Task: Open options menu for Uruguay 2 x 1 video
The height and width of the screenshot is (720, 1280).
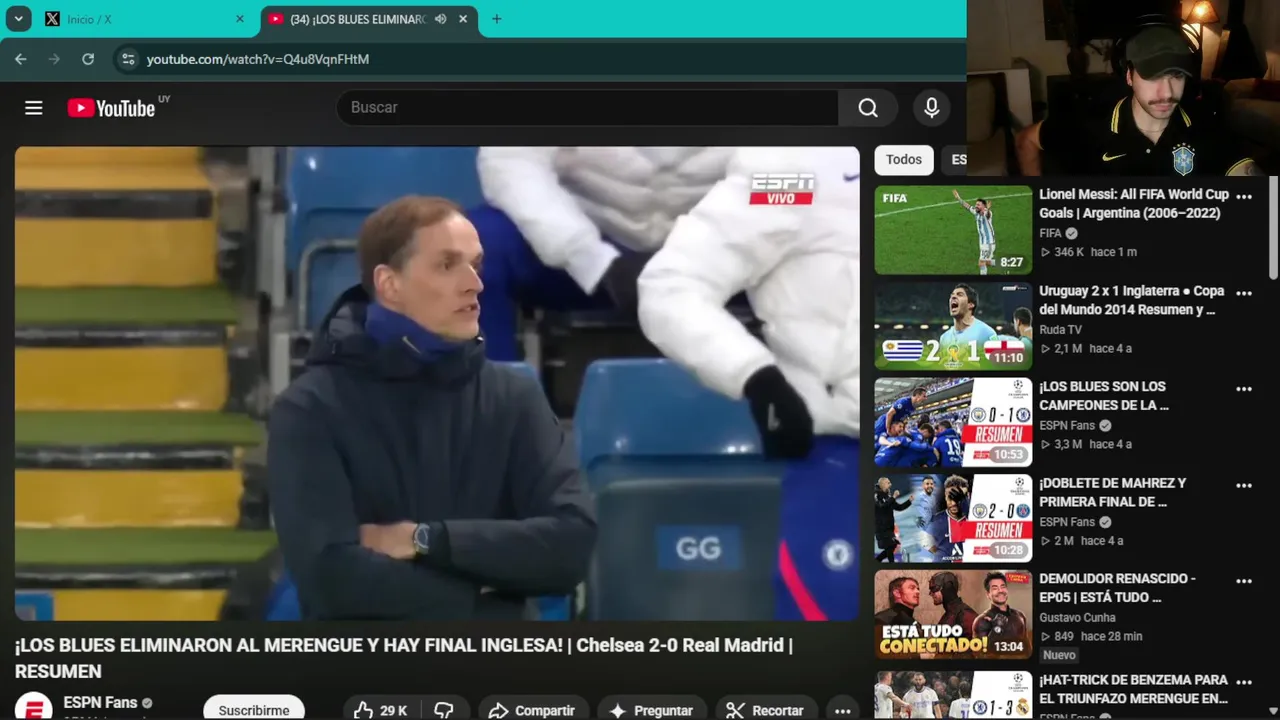Action: [x=1244, y=293]
